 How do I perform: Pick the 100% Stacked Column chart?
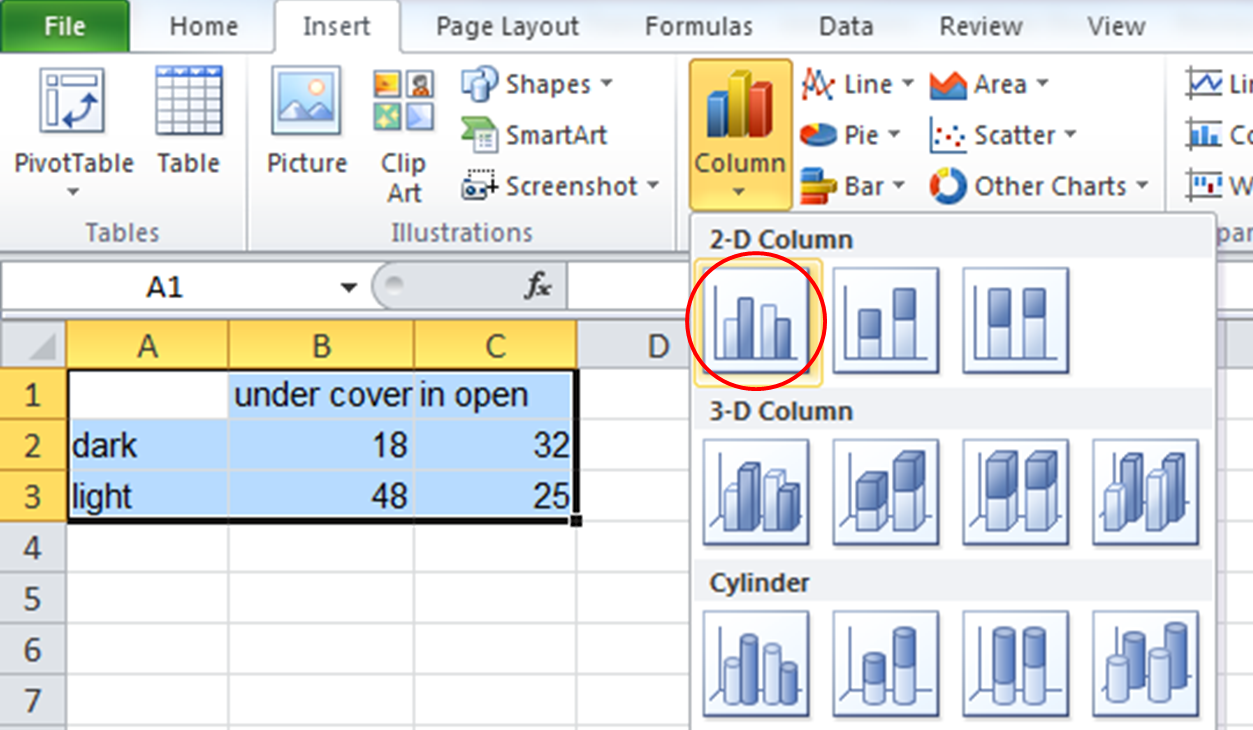tap(1015, 321)
